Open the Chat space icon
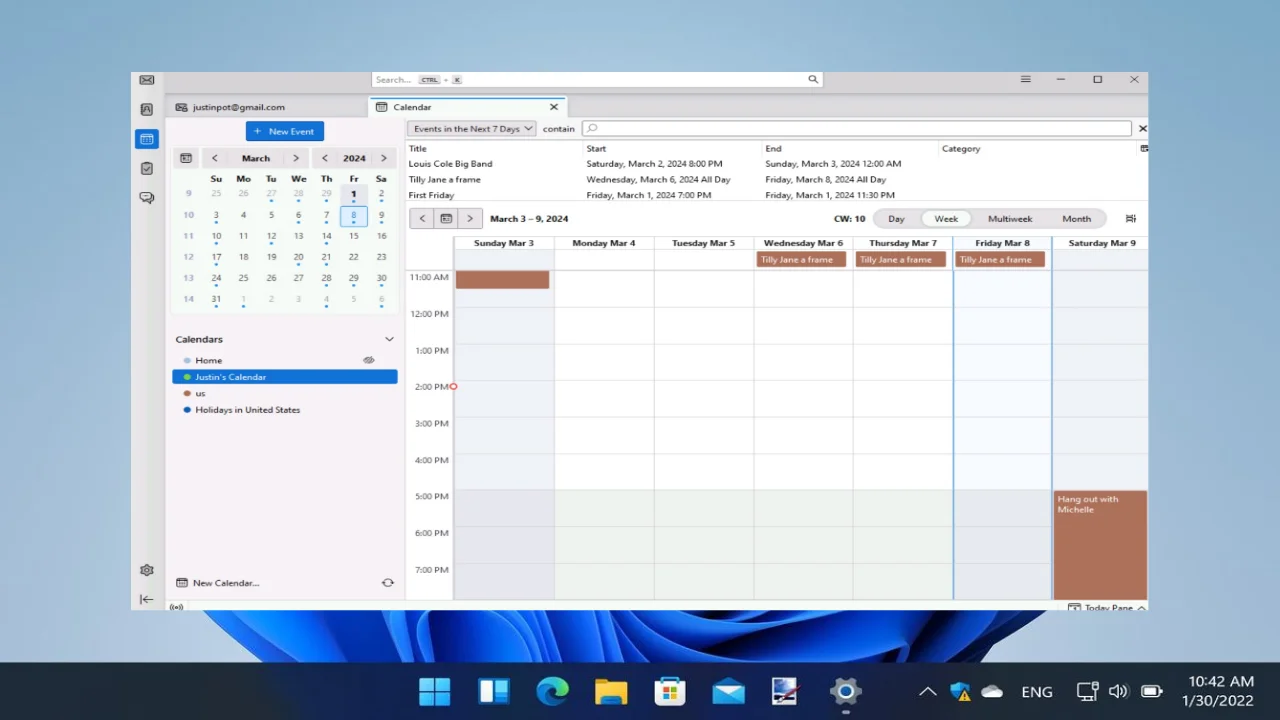 (x=147, y=198)
